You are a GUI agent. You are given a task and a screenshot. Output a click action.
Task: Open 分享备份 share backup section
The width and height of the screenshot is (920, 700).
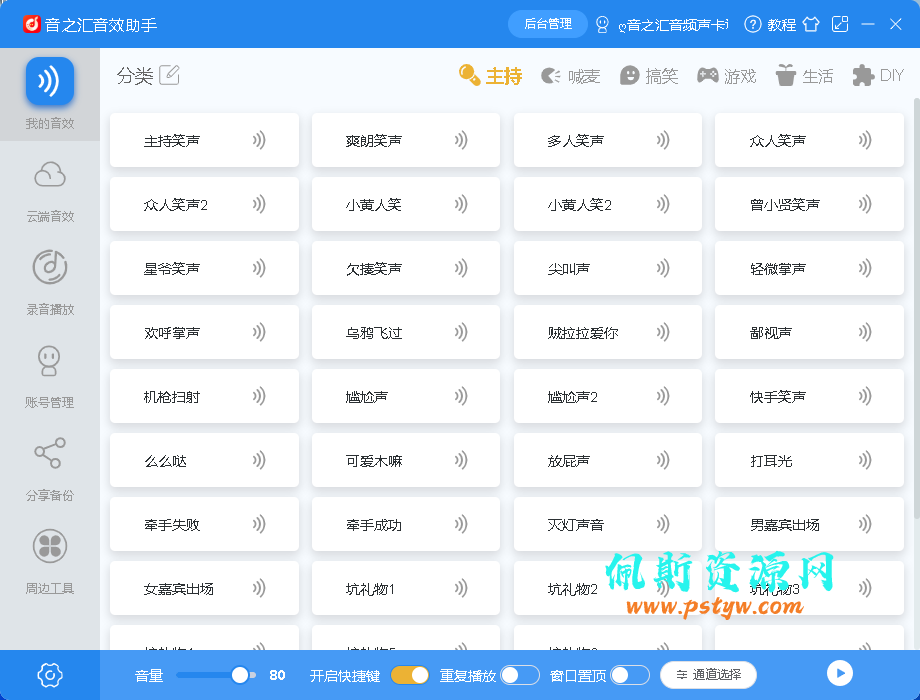click(50, 469)
